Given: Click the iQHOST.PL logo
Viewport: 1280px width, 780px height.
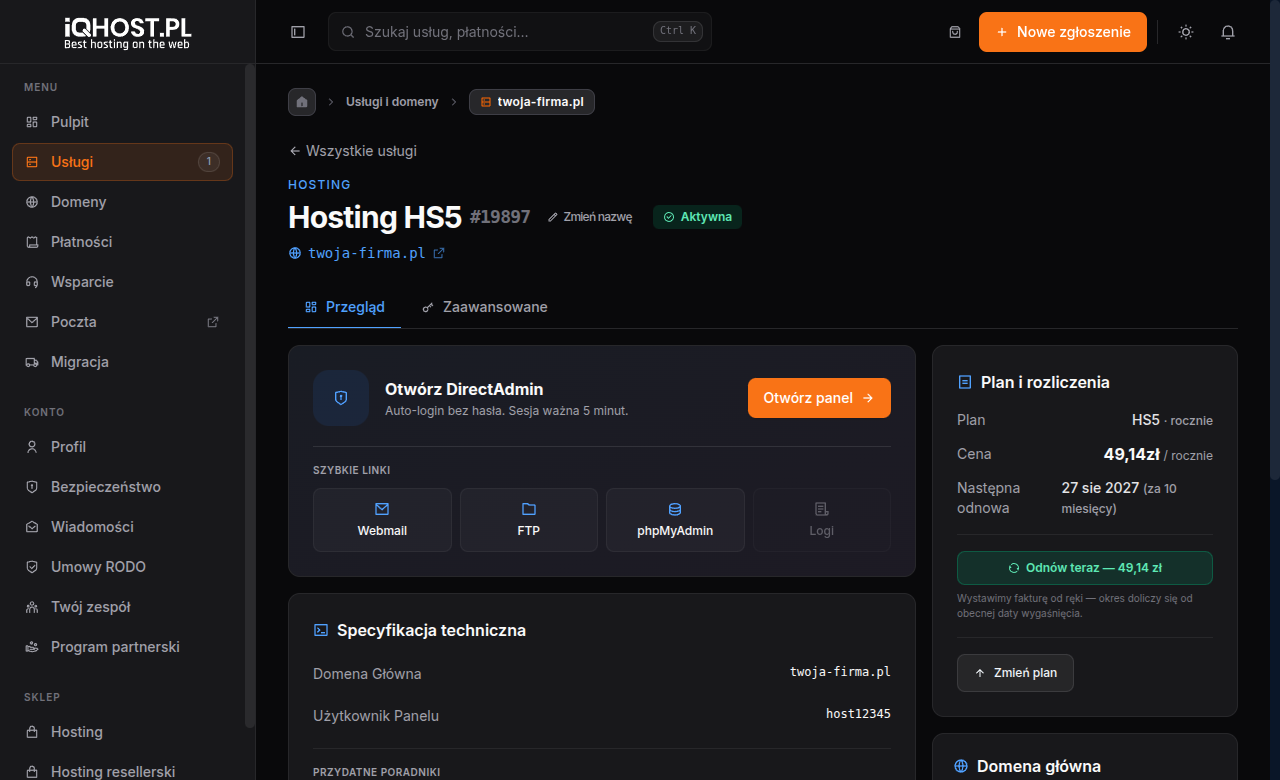Looking at the screenshot, I should 127,32.
